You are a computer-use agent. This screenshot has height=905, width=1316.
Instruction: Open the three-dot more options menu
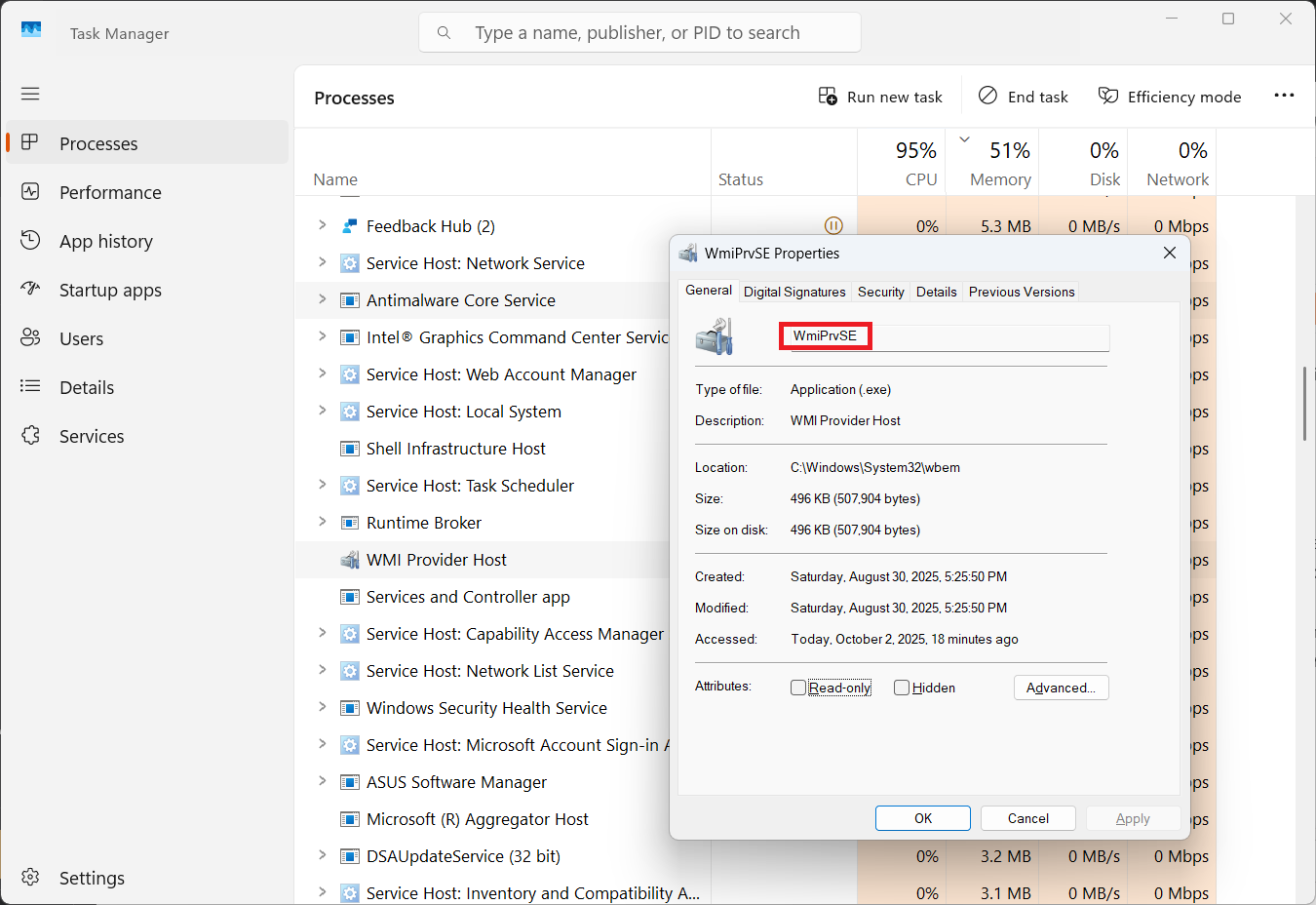(x=1284, y=96)
